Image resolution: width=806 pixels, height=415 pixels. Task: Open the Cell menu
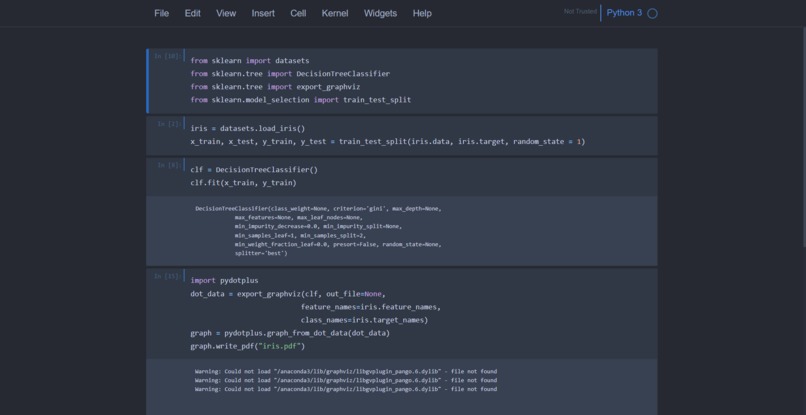click(298, 13)
